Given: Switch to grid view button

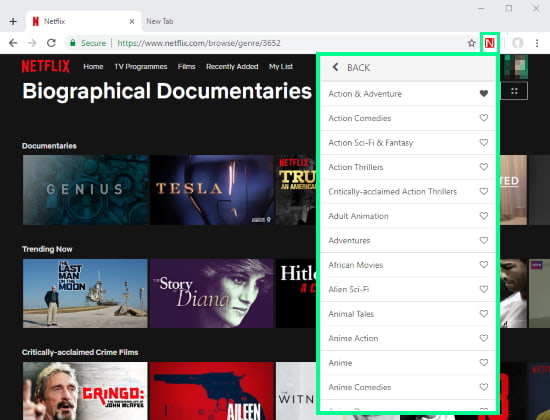Looking at the screenshot, I should tap(514, 91).
